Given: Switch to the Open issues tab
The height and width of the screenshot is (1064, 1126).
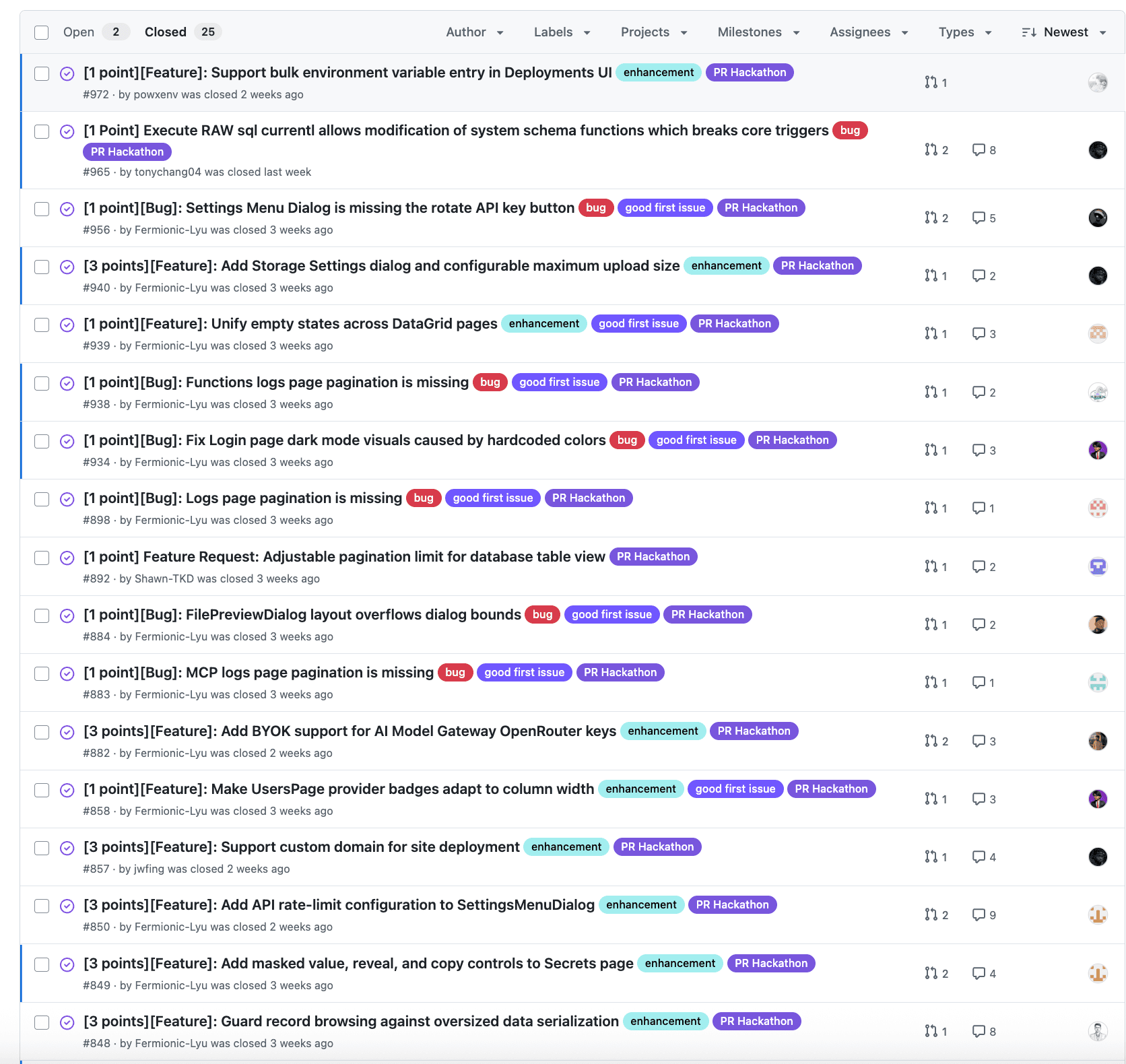Looking at the screenshot, I should click(79, 32).
